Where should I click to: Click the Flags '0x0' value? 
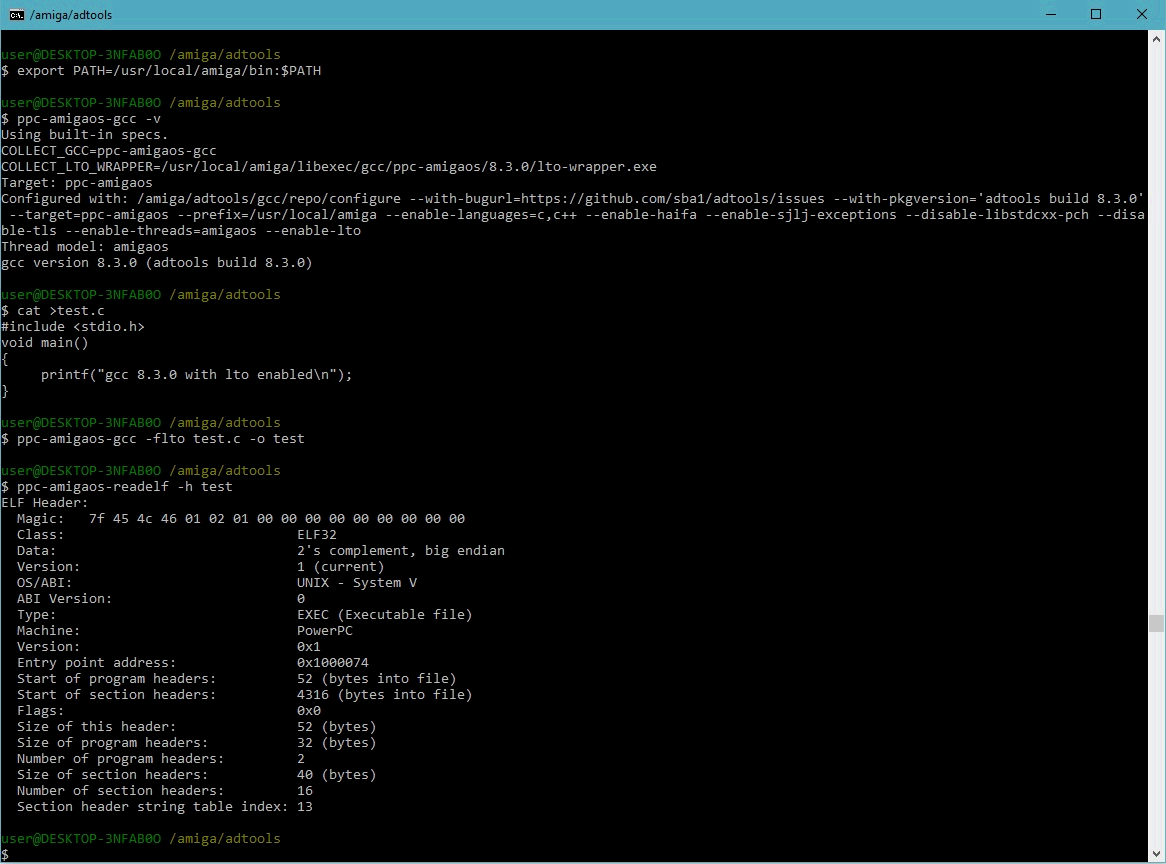pos(309,711)
